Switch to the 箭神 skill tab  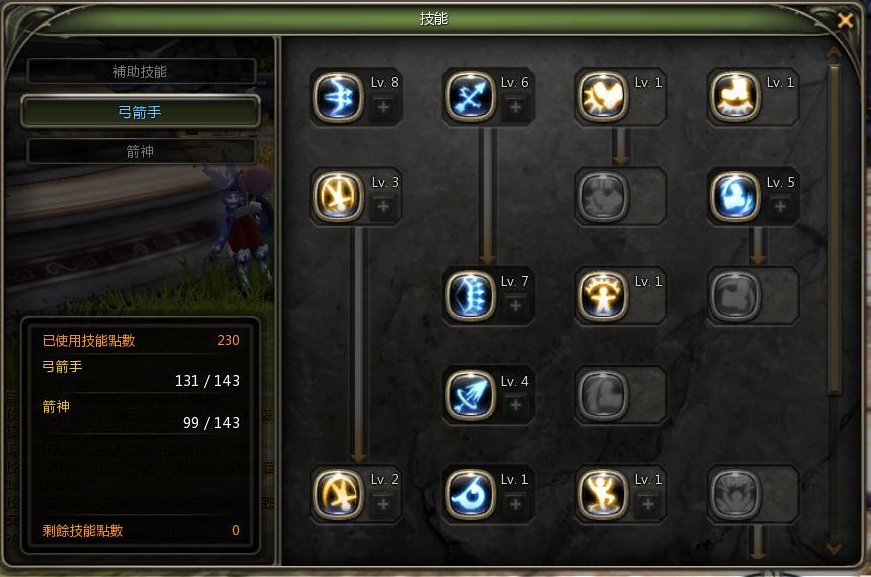141,151
